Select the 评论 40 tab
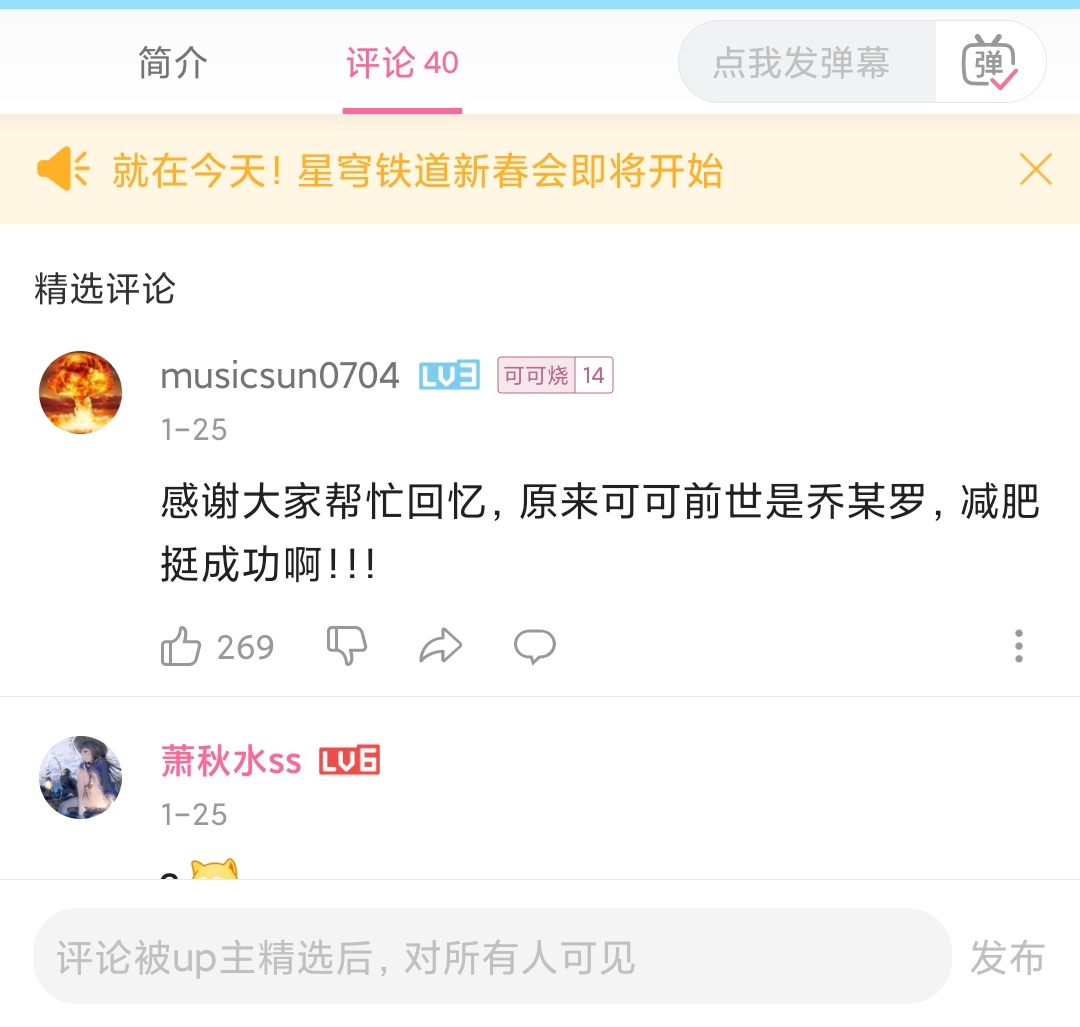Image resolution: width=1080 pixels, height=1027 pixels. coord(402,63)
